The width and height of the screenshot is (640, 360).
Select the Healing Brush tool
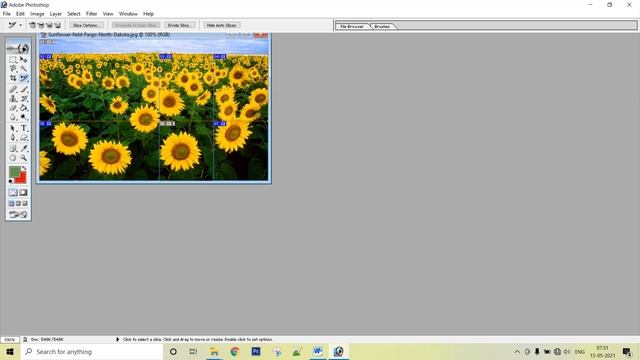pyautogui.click(x=13, y=89)
